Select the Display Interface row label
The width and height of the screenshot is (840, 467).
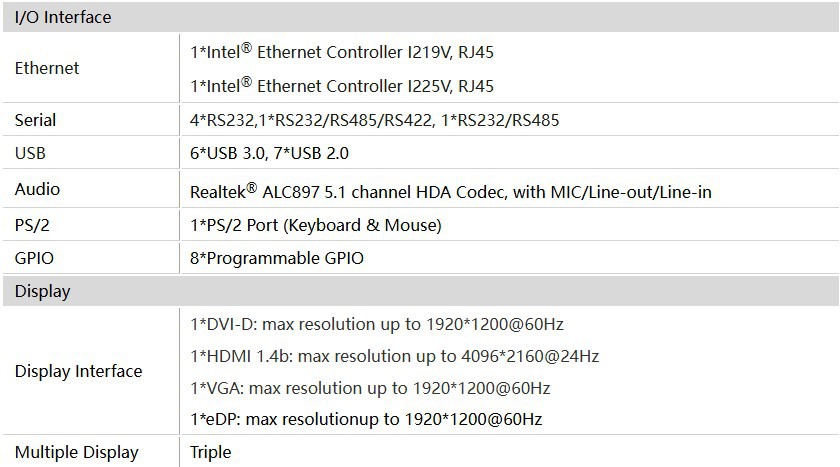click(x=78, y=371)
